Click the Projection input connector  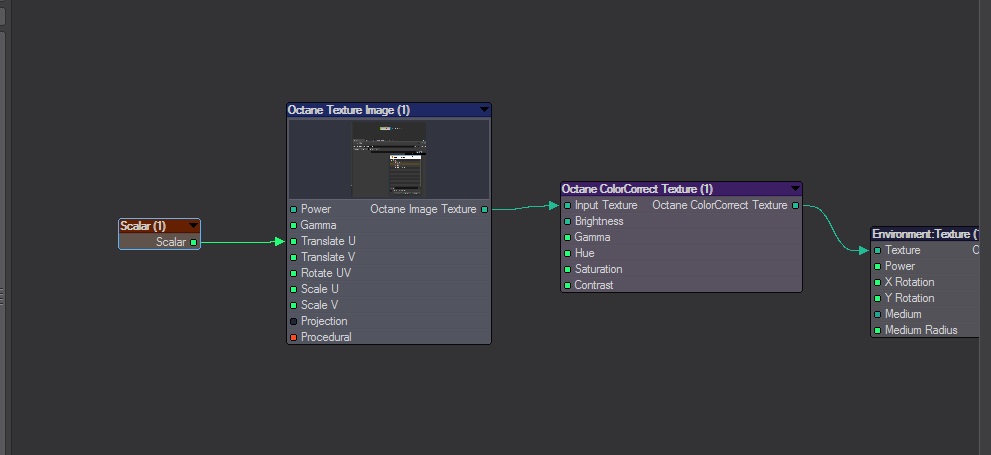tap(293, 322)
